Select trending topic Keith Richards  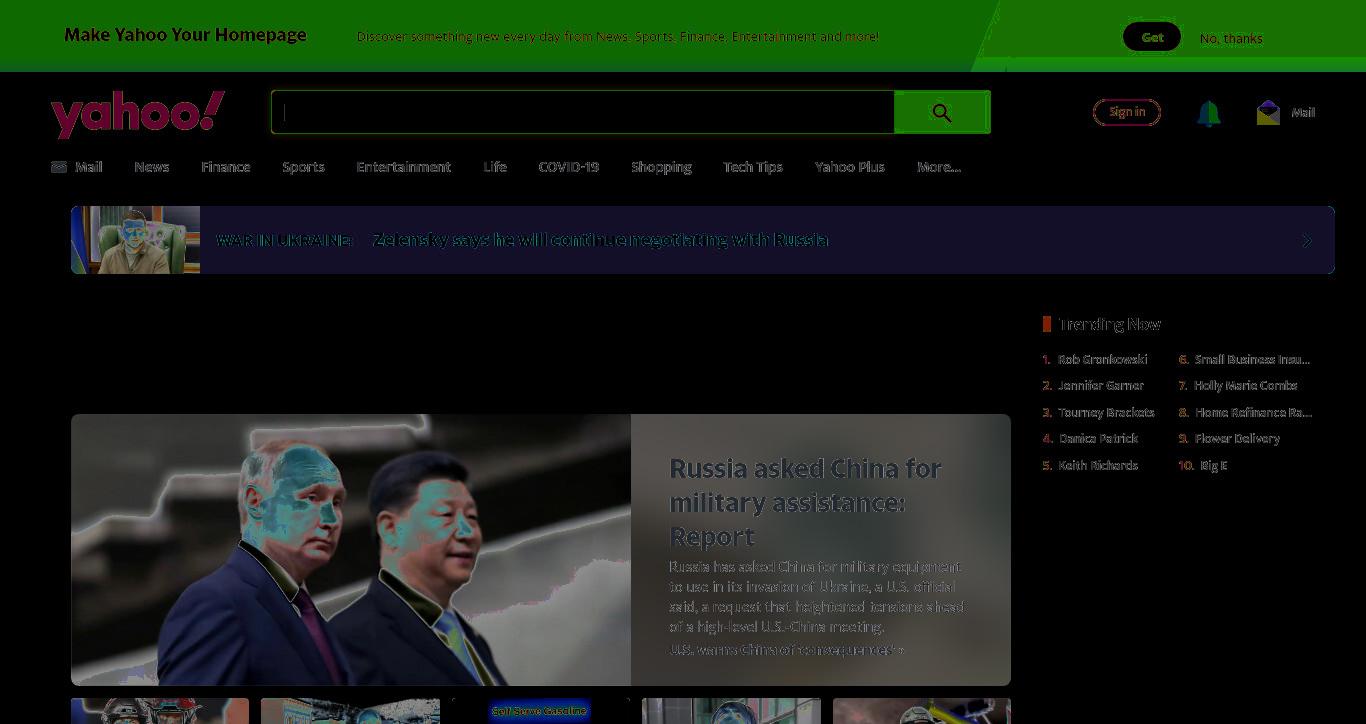(x=1098, y=465)
